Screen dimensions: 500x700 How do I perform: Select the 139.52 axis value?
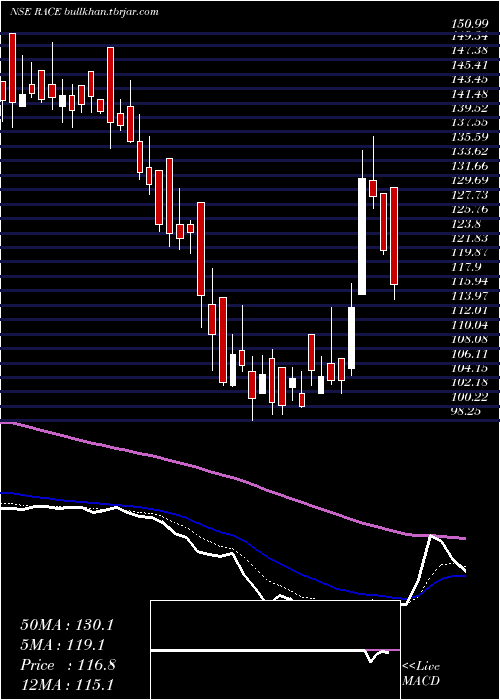[472, 108]
